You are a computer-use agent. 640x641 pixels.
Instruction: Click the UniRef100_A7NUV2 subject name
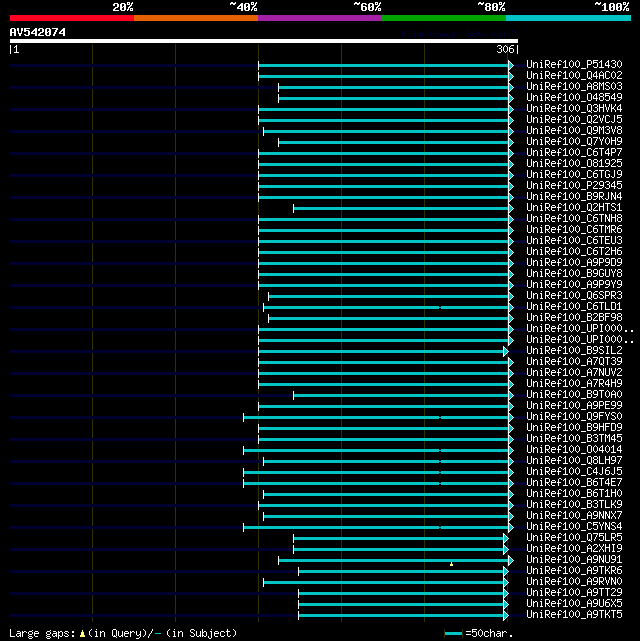[574, 373]
